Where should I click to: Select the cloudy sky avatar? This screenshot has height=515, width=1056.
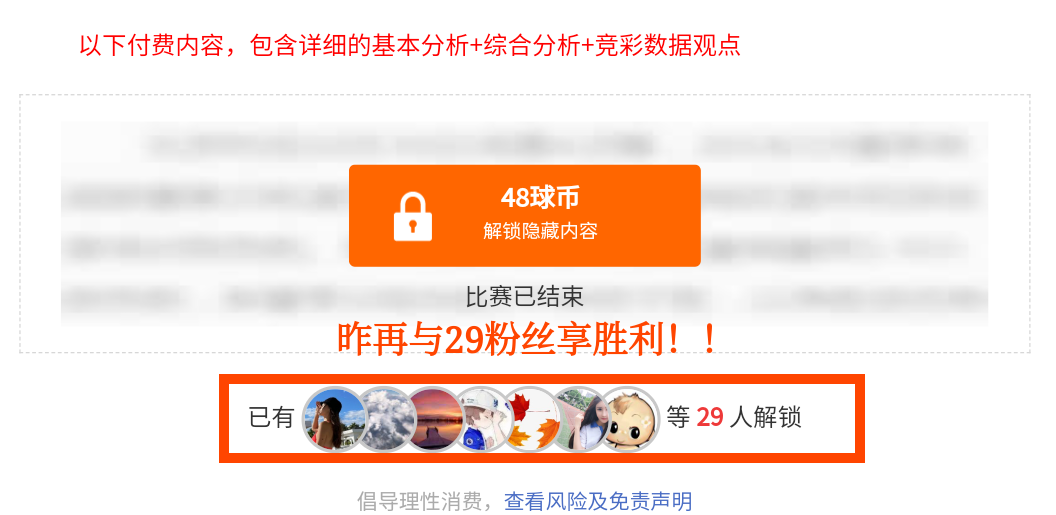coord(387,419)
